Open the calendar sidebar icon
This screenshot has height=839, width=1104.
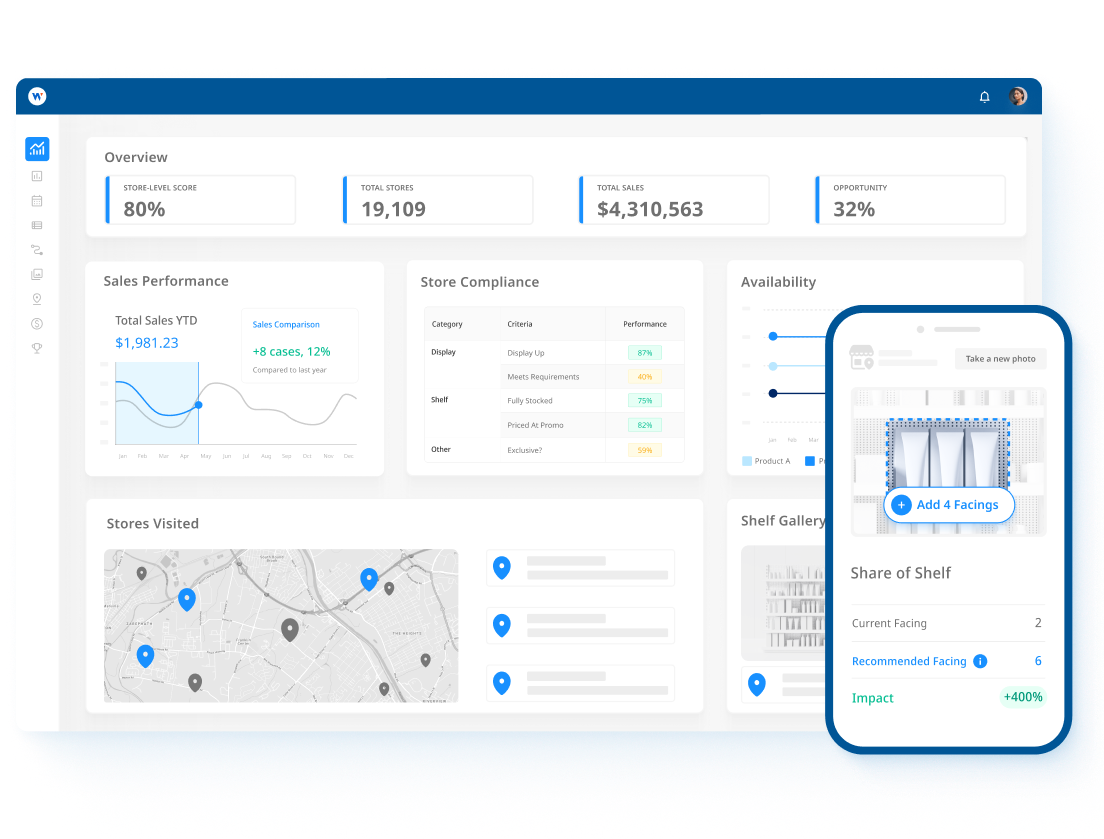37,201
